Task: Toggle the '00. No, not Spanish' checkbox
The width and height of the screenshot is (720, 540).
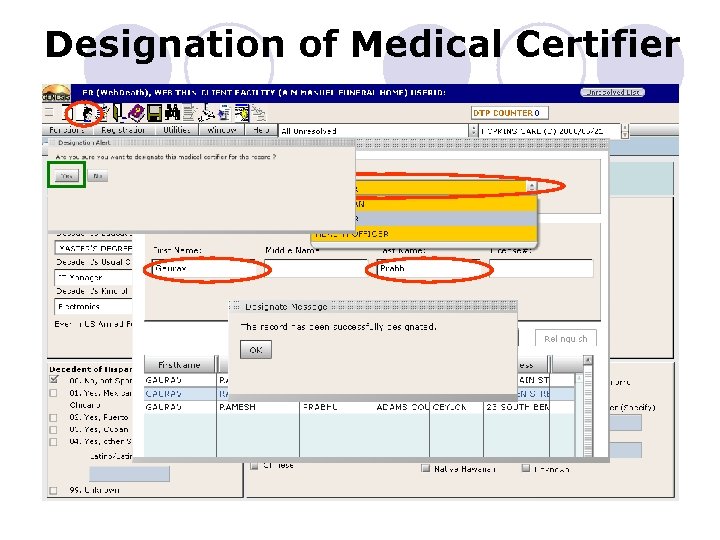Action: [54, 380]
